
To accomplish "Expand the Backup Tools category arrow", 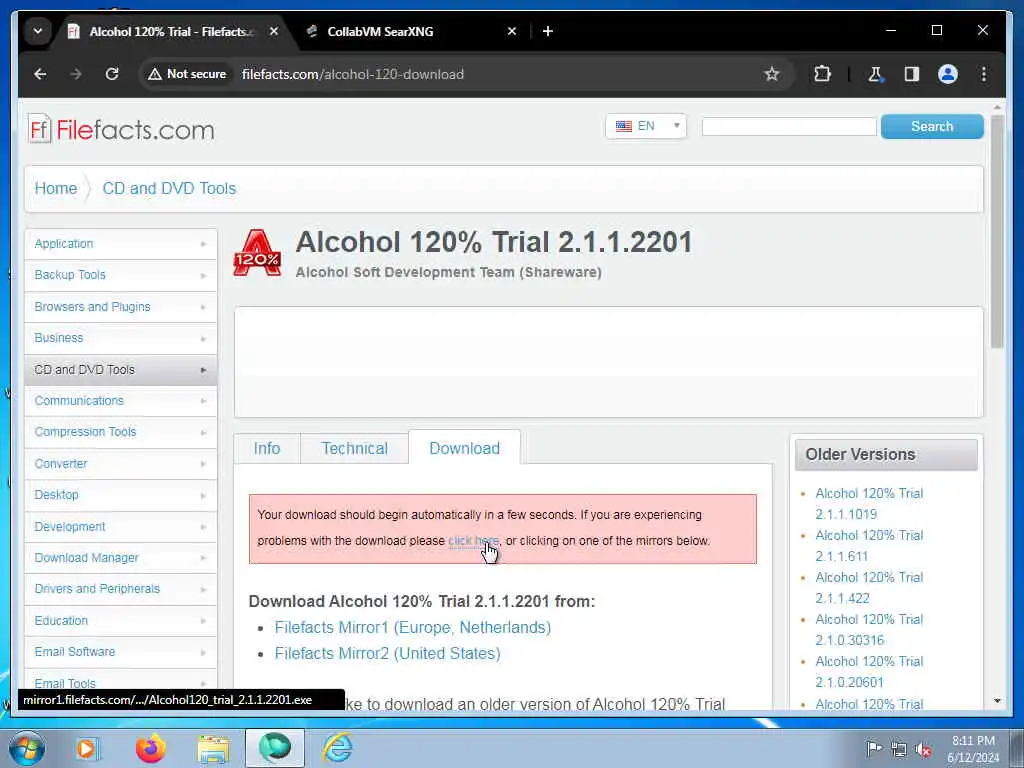I will point(203,276).
